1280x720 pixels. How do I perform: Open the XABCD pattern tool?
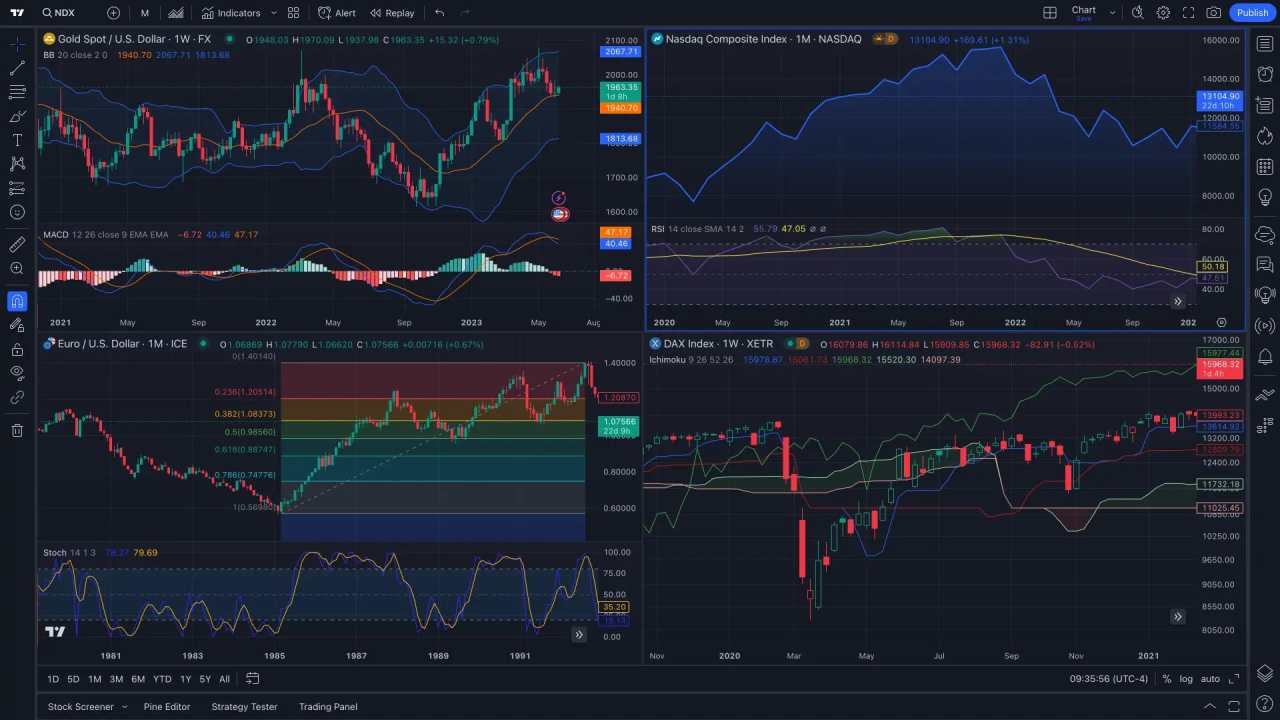(17, 164)
